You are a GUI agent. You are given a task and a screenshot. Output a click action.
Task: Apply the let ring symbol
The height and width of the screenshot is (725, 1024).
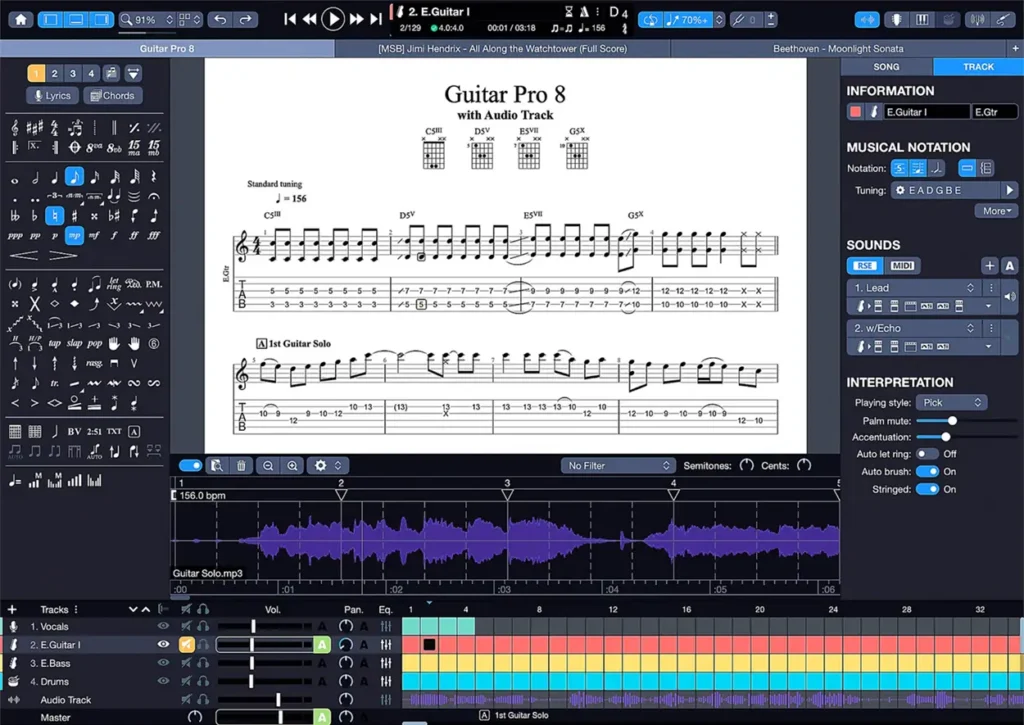tap(114, 284)
